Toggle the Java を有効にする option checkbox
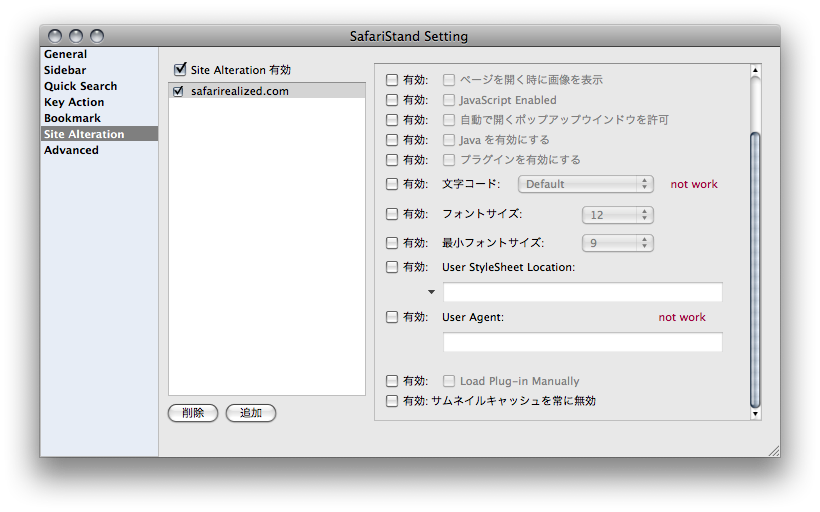 449,140
